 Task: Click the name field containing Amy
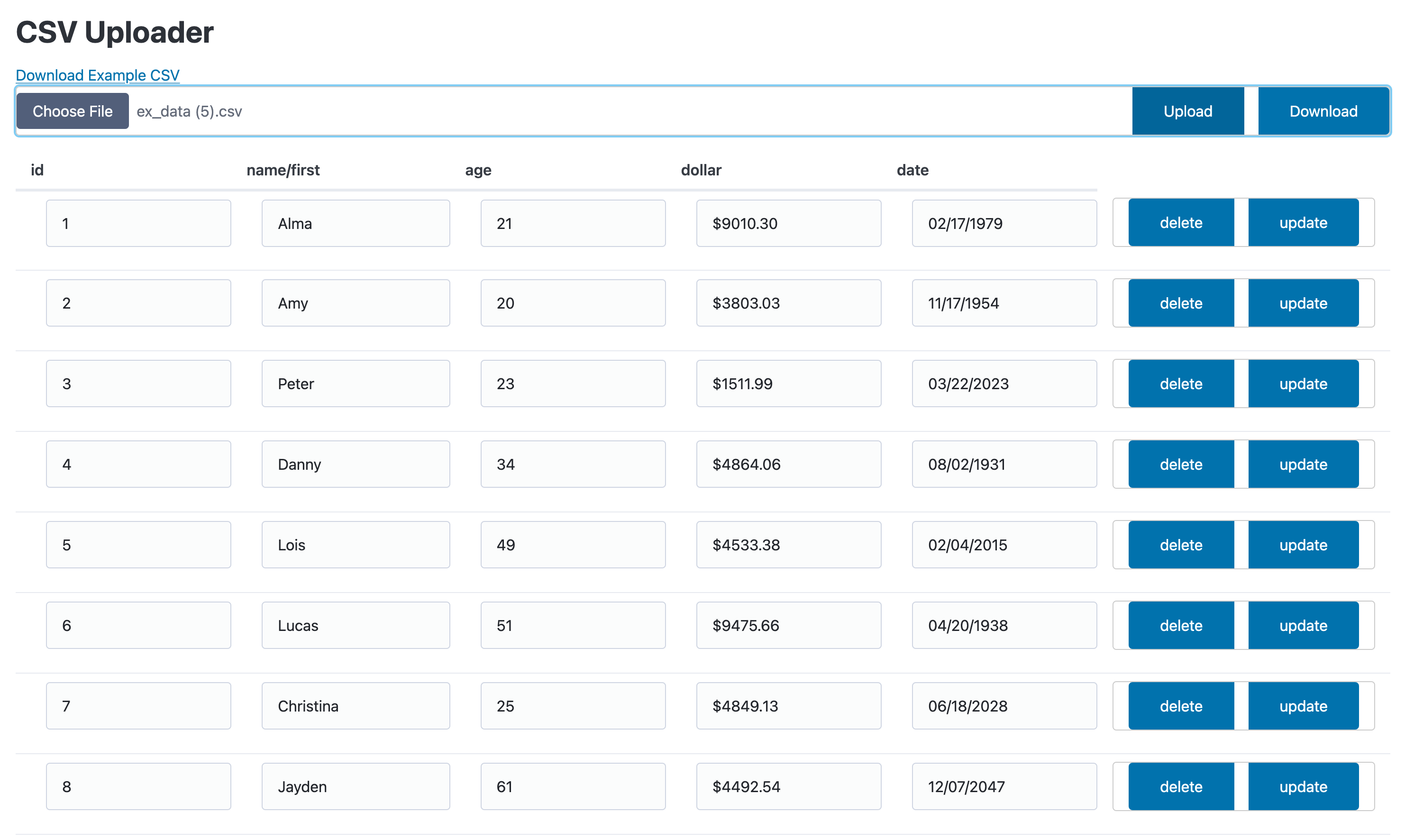pos(356,303)
